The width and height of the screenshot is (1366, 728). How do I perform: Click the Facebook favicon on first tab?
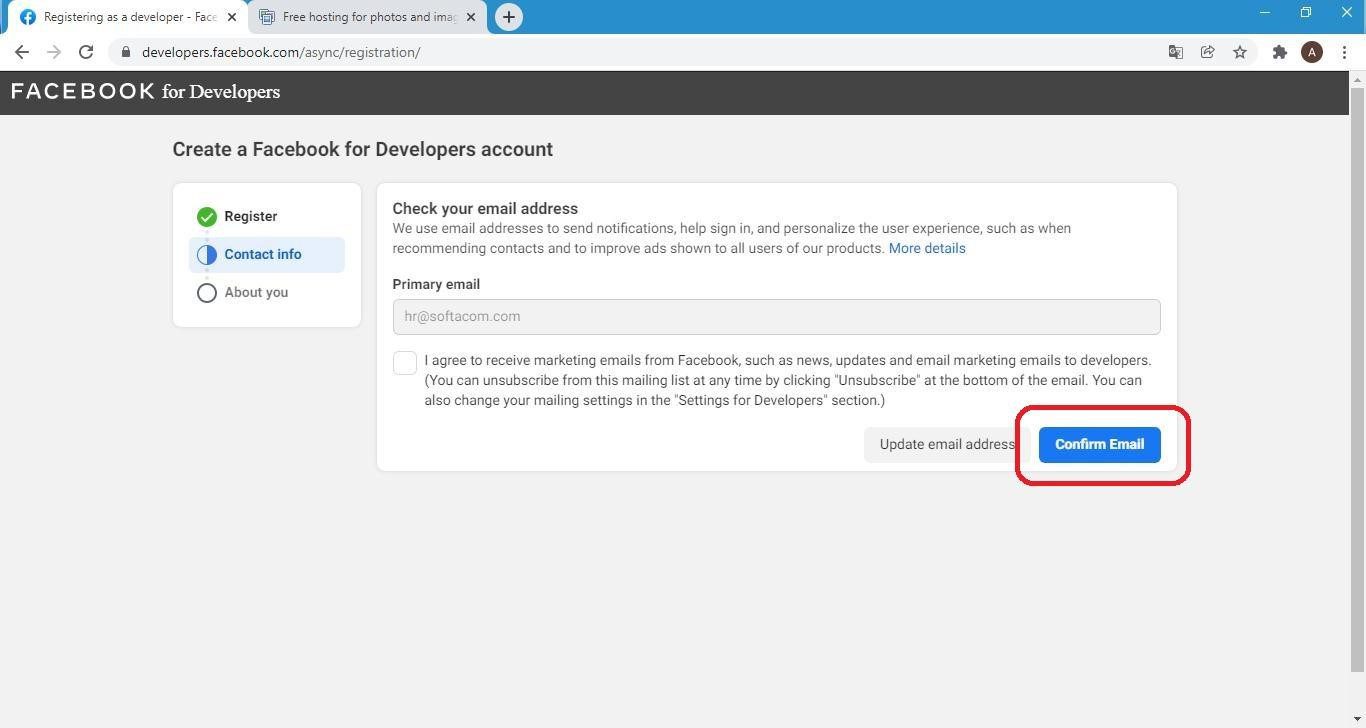coord(27,17)
